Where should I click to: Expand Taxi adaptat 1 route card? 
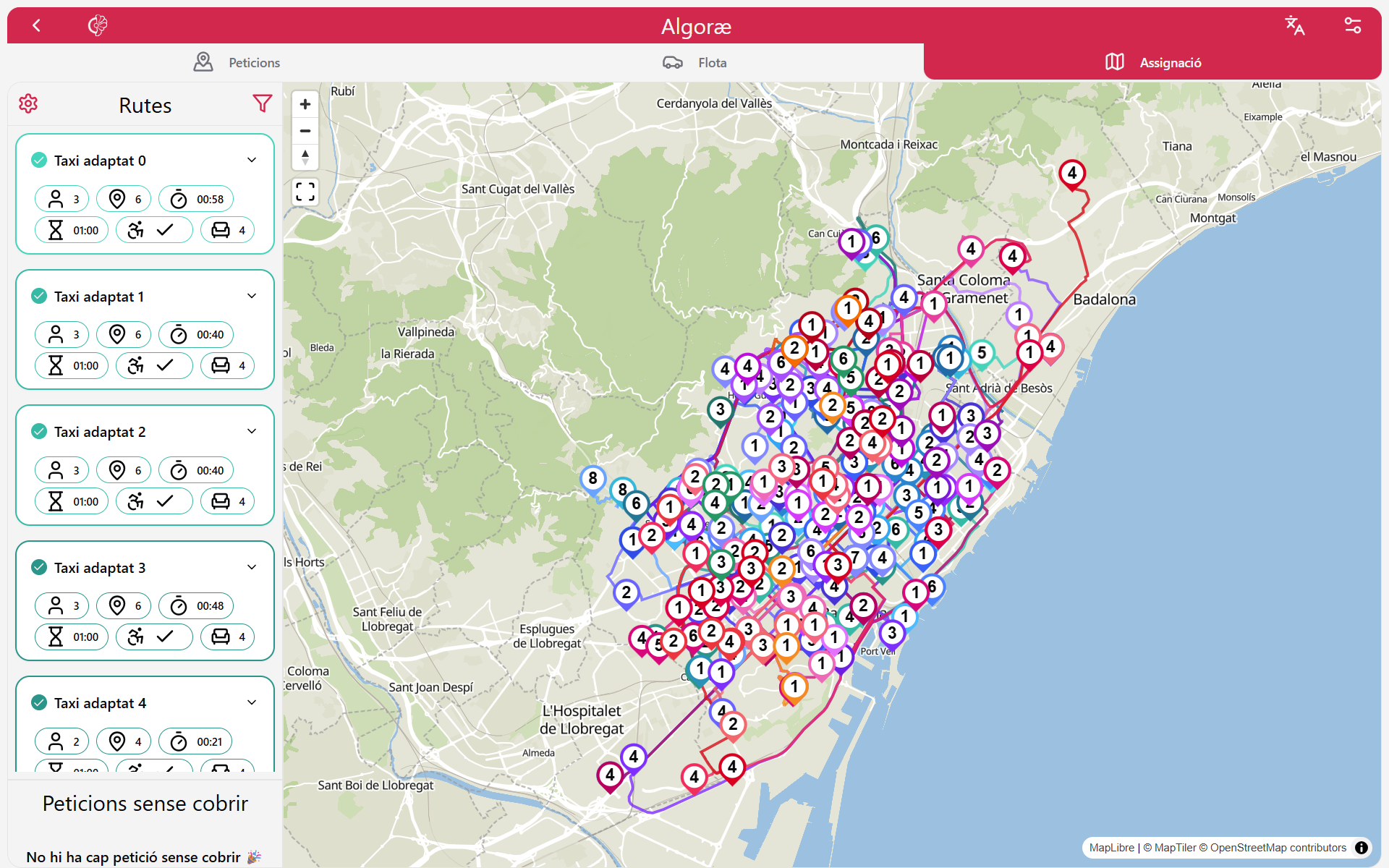pyautogui.click(x=252, y=296)
